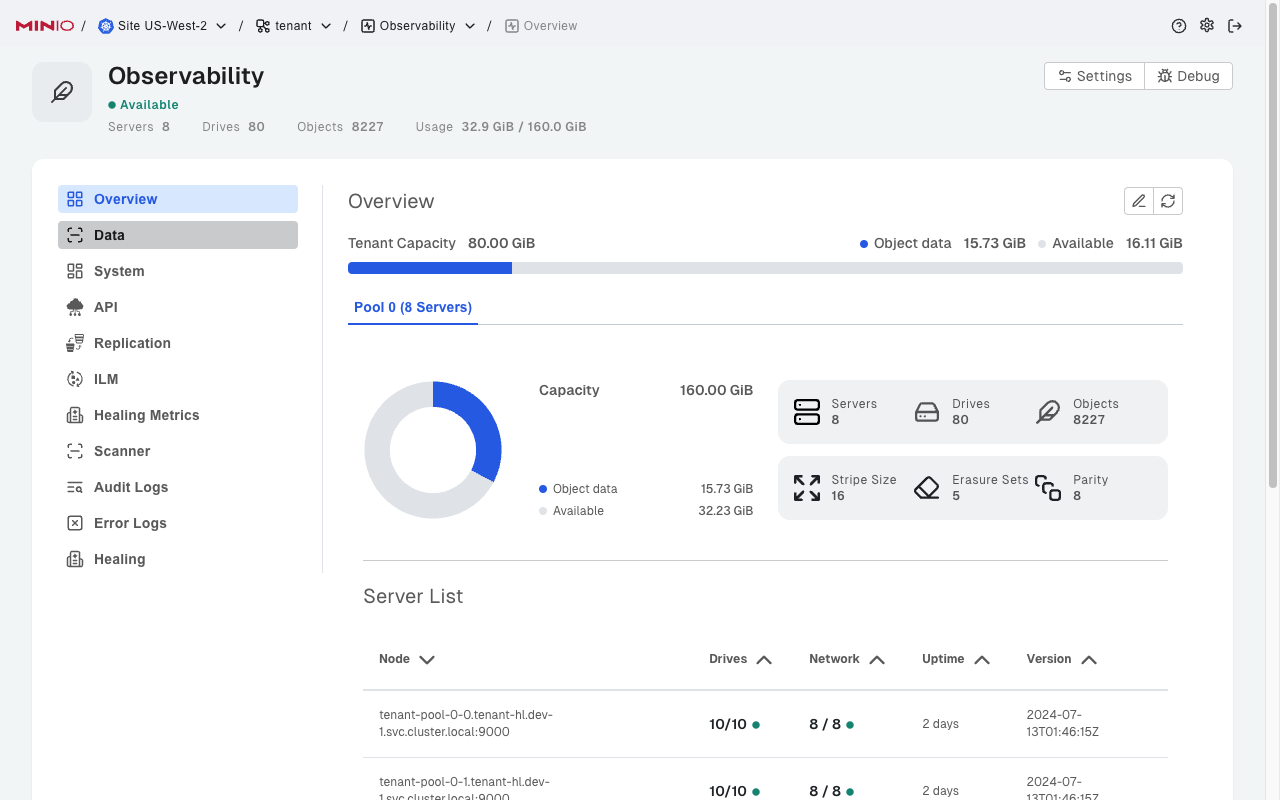Refresh the Overview panel
Screen dimensions: 1280x800
click(1168, 201)
